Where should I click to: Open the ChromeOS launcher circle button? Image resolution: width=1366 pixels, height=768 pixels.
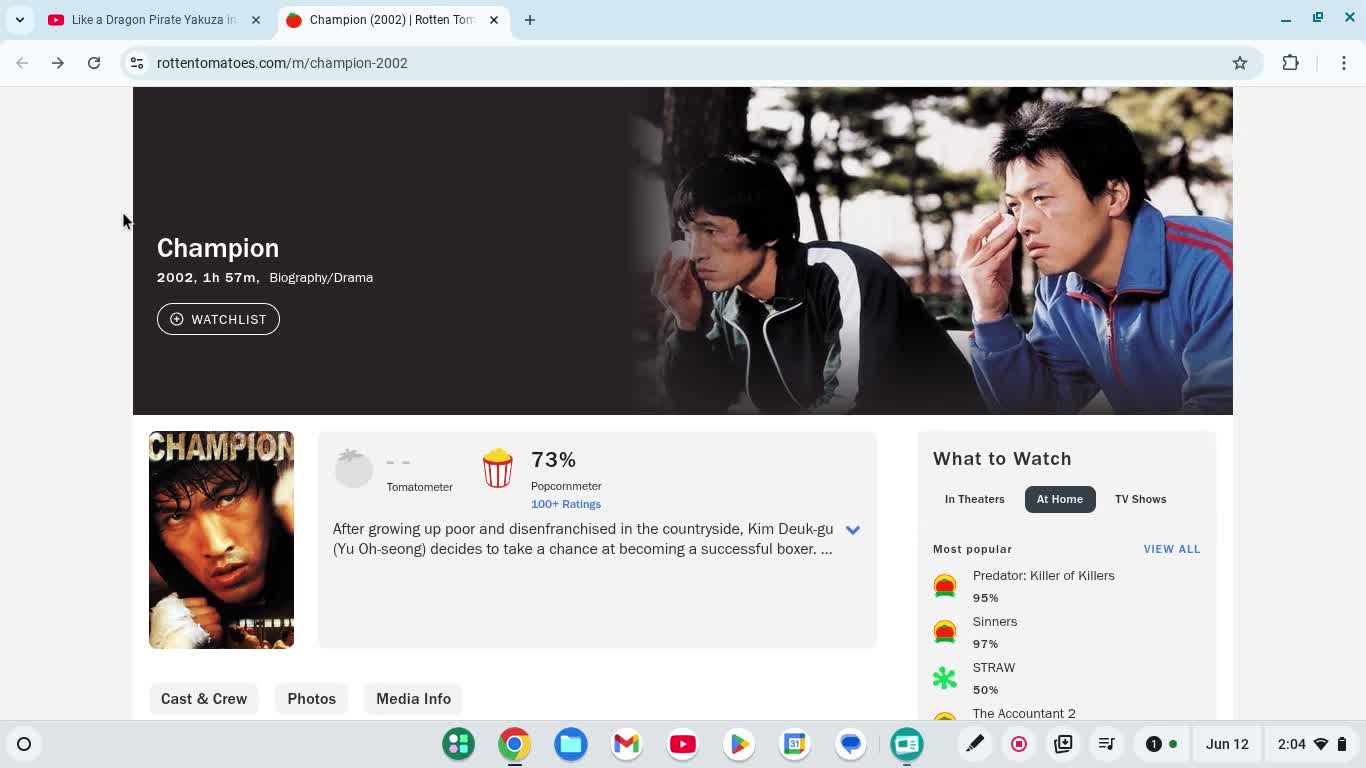[x=24, y=744]
